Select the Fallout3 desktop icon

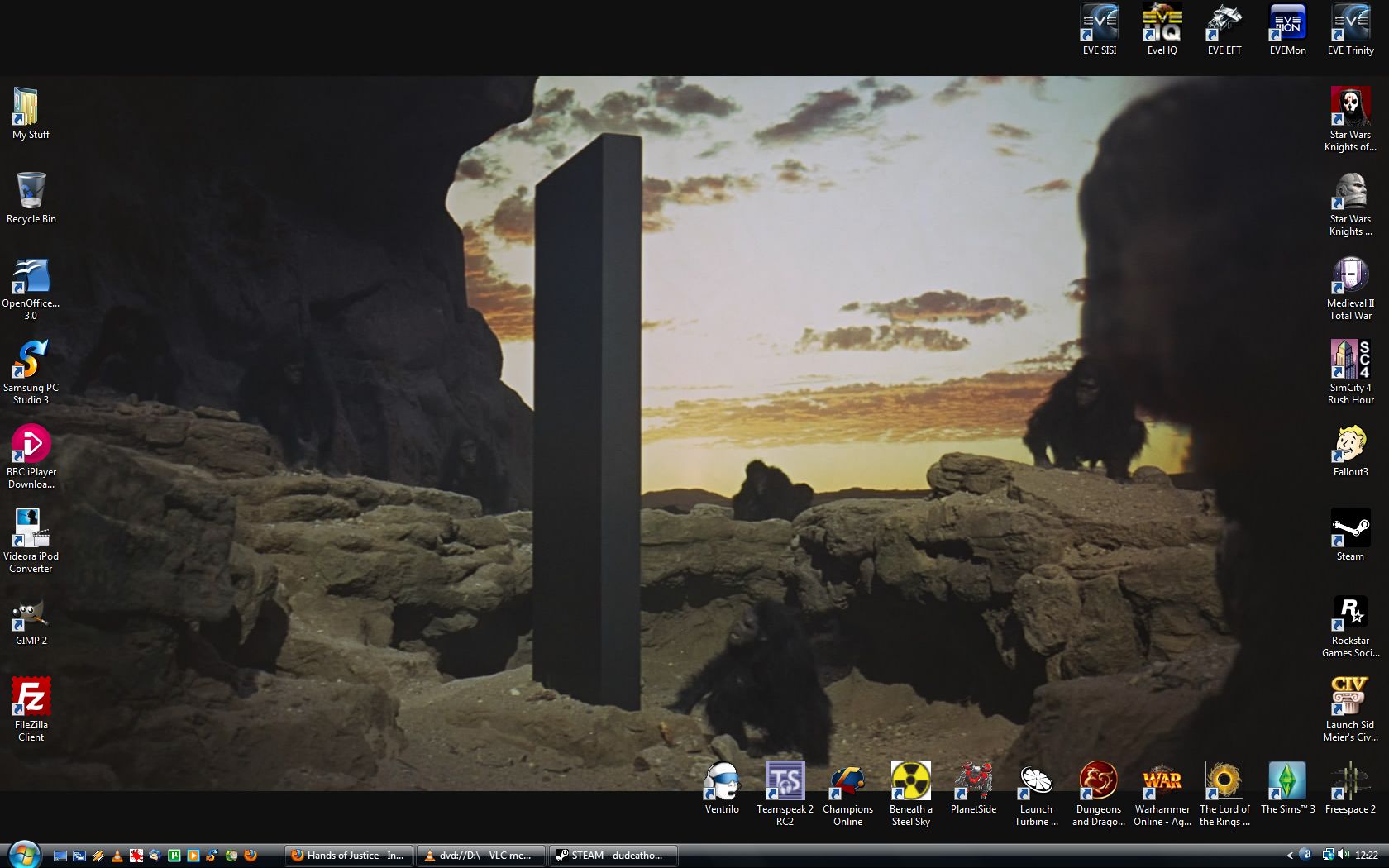(1350, 444)
